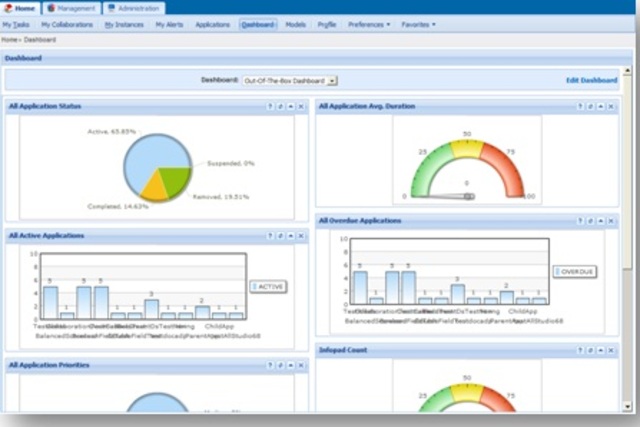Open My Instances menu item
This screenshot has width=640, height=427.
(x=124, y=24)
